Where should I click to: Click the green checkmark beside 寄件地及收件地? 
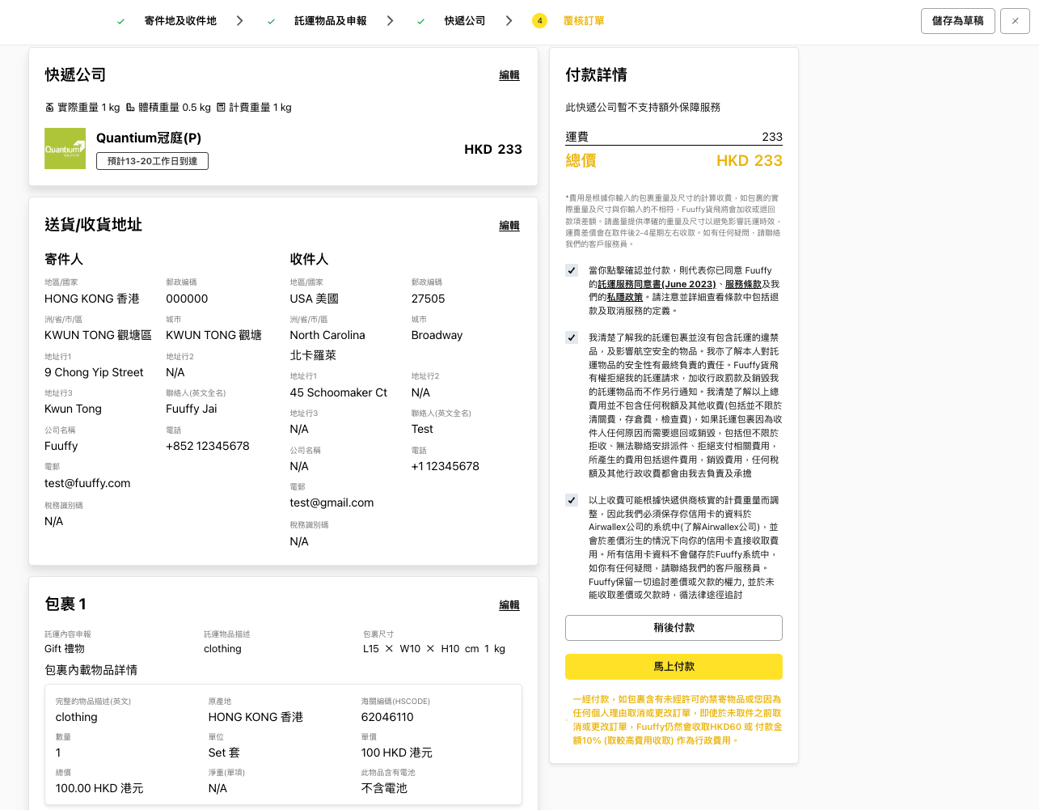[x=121, y=21]
